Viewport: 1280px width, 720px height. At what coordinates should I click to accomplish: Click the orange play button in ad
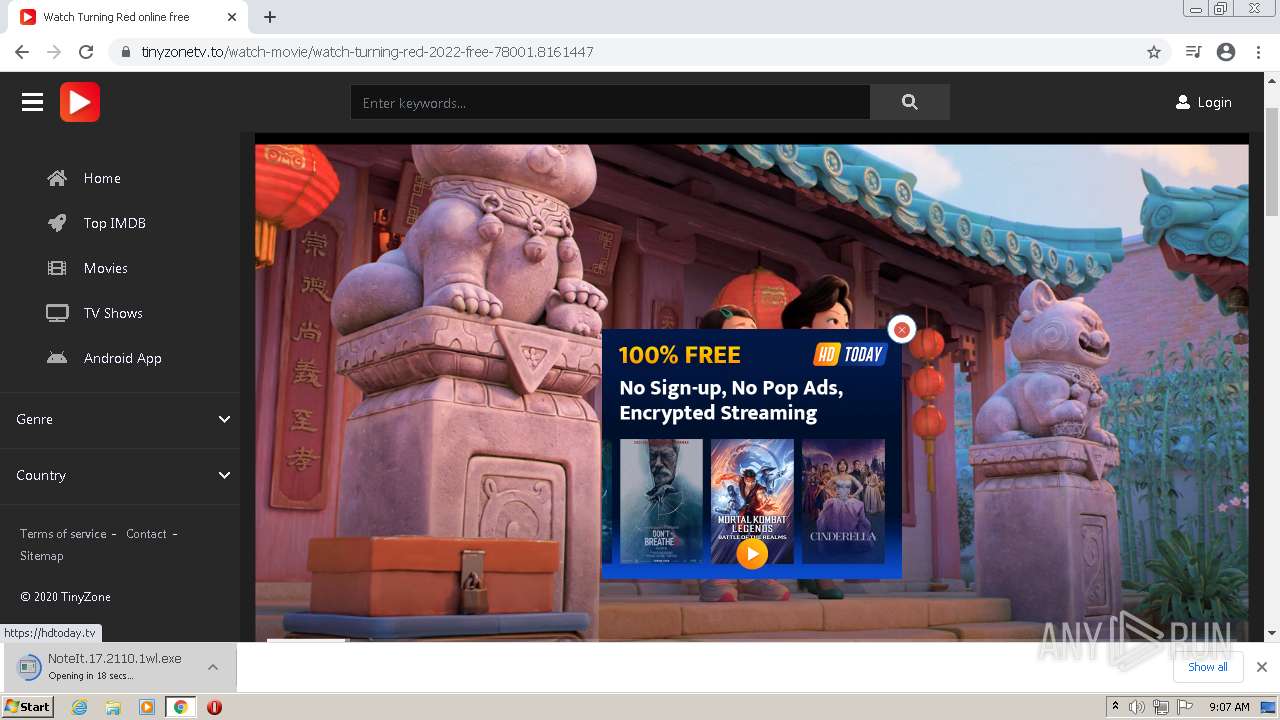click(752, 553)
